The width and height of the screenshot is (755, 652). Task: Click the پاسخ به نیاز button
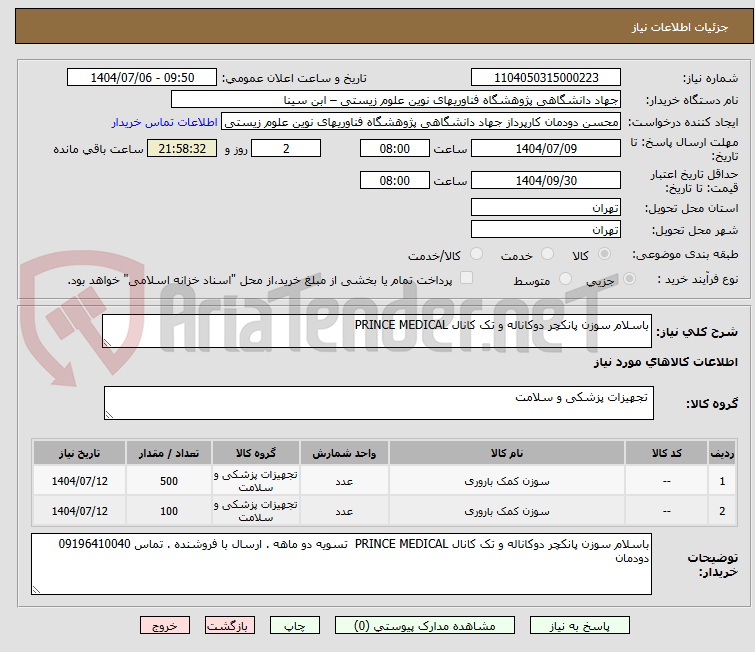point(579,626)
